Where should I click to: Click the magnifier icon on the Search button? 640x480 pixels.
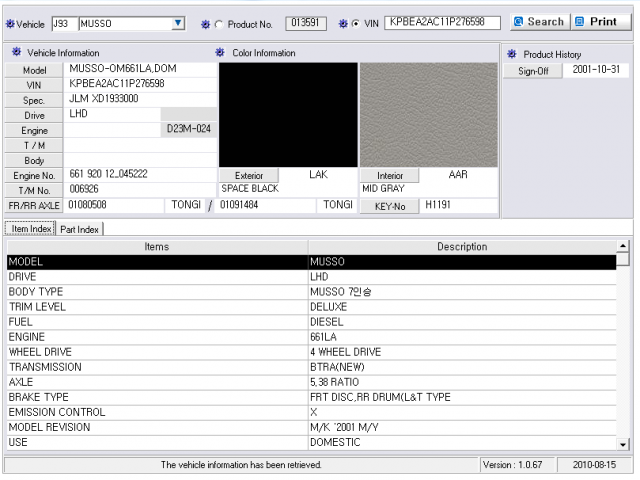[518, 22]
